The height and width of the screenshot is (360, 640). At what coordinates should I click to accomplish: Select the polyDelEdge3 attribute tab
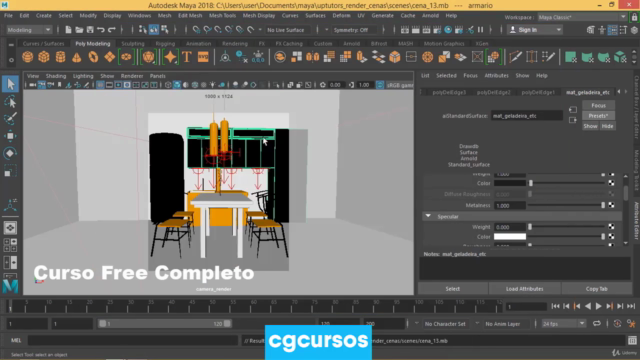pyautogui.click(x=449, y=92)
